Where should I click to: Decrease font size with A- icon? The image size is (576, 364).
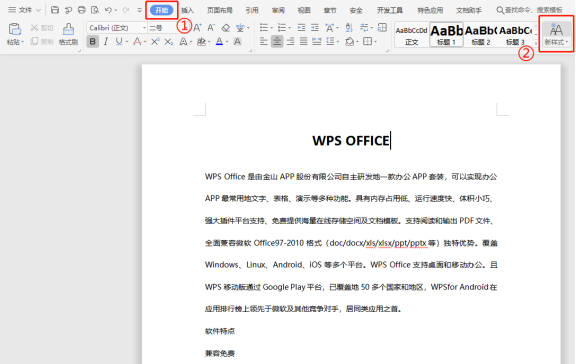(211, 28)
